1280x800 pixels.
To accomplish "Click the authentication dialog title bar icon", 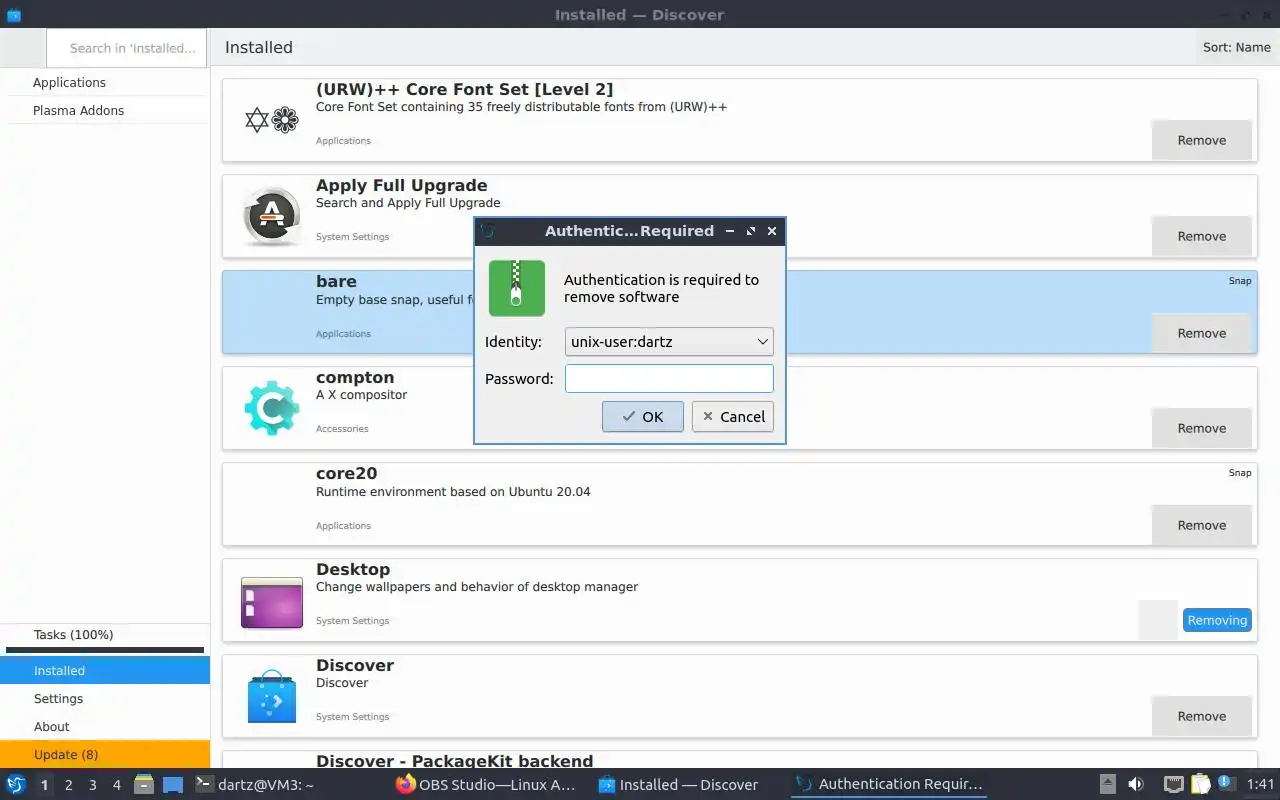I will point(487,231).
